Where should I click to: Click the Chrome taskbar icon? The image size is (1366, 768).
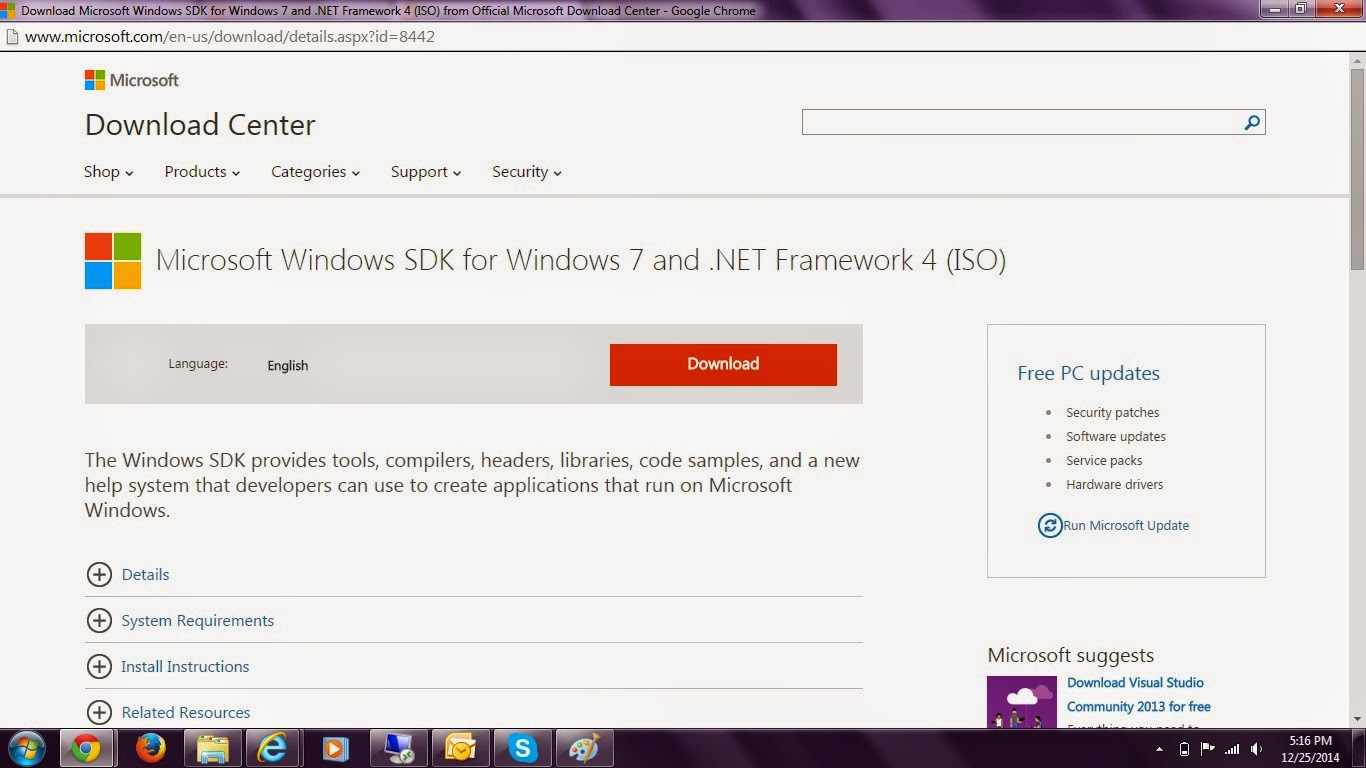point(86,749)
